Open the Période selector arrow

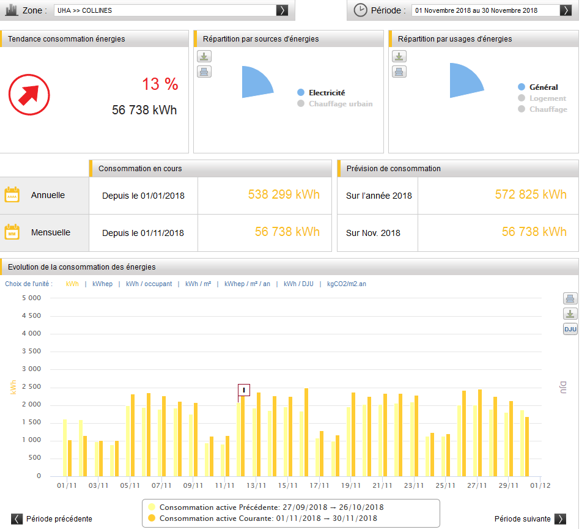[x=566, y=10]
